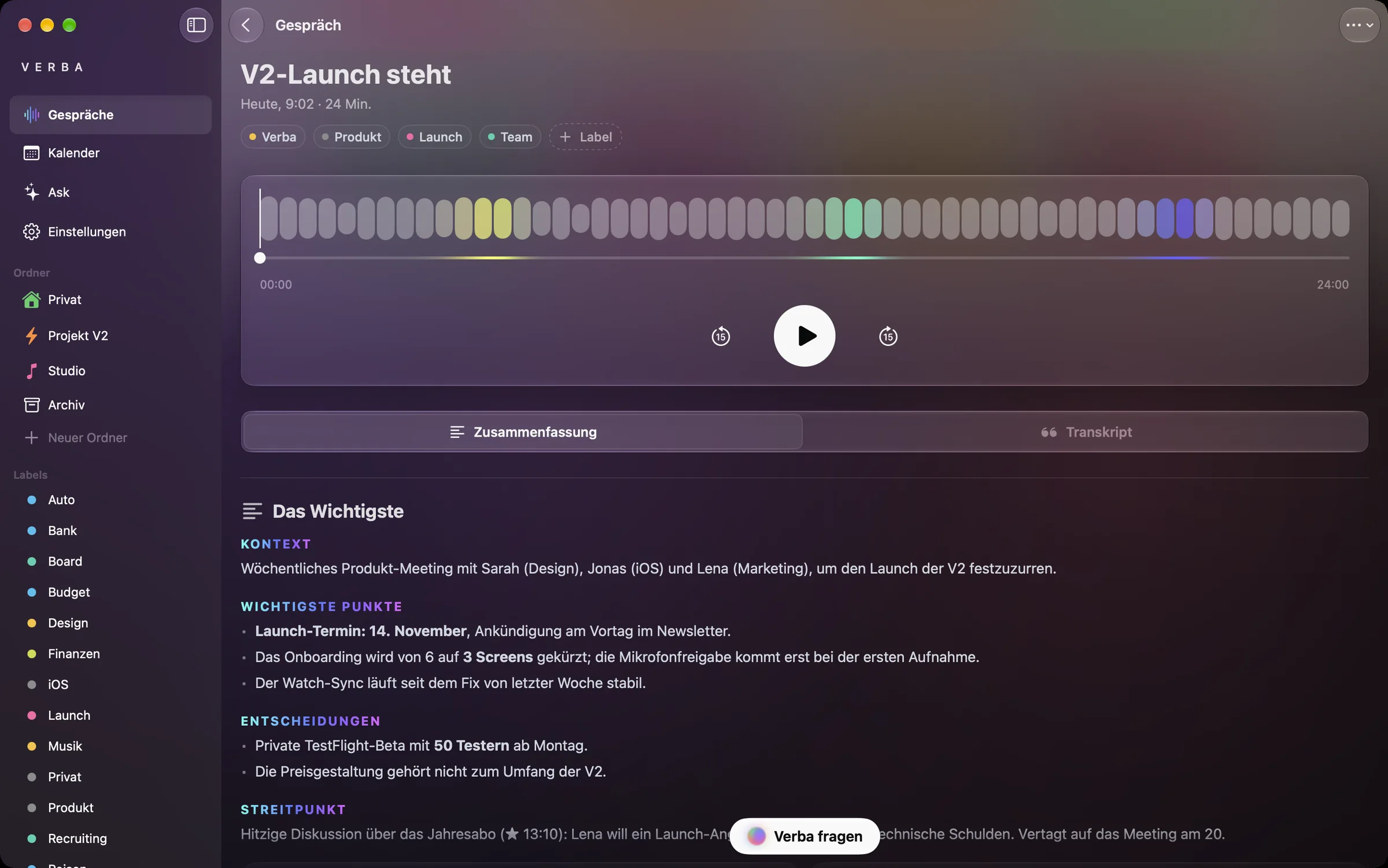This screenshot has width=1388, height=868.
Task: Skip forward 15 seconds
Action: [x=888, y=336]
